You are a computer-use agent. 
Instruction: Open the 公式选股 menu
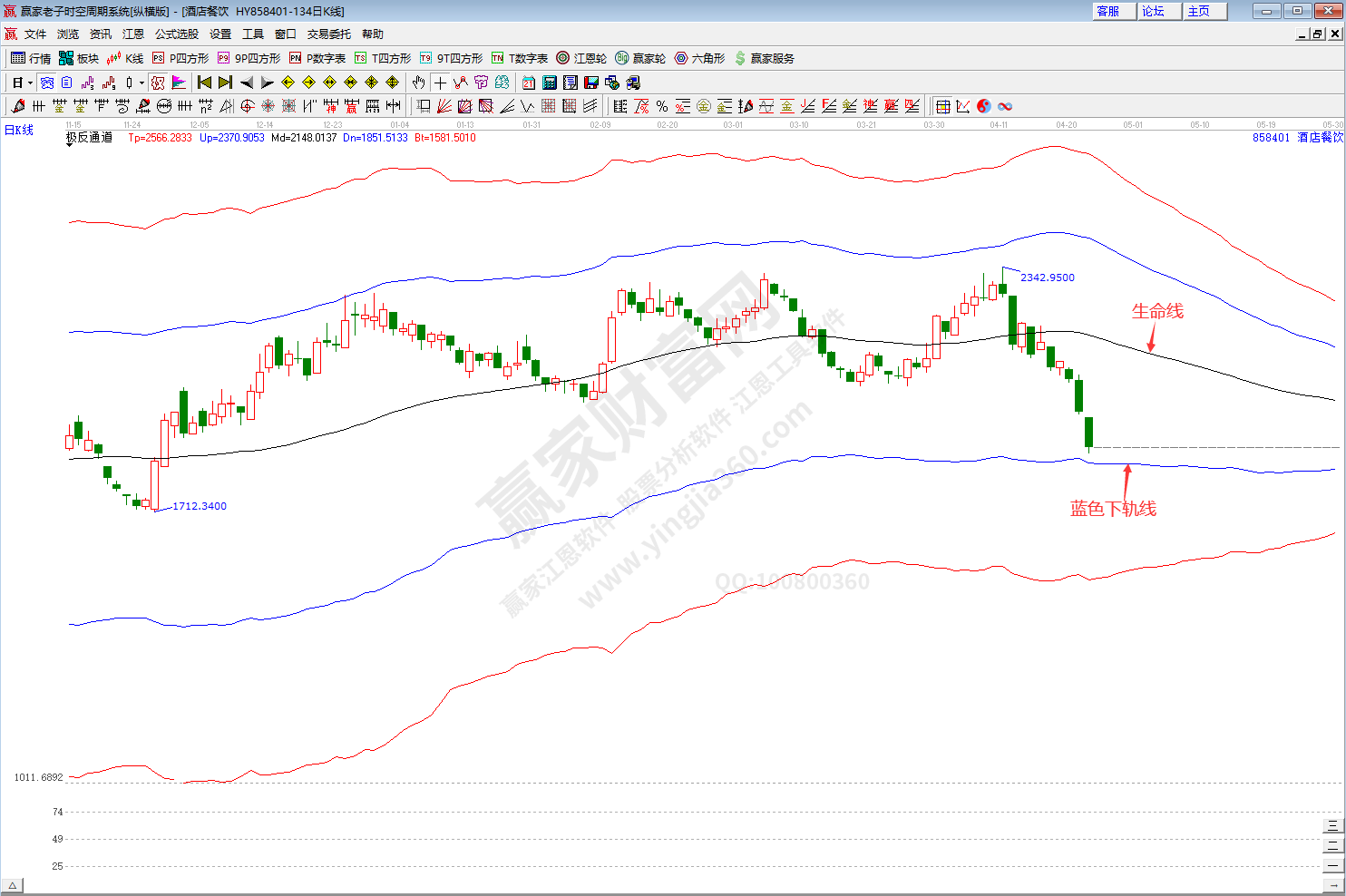[x=176, y=34]
